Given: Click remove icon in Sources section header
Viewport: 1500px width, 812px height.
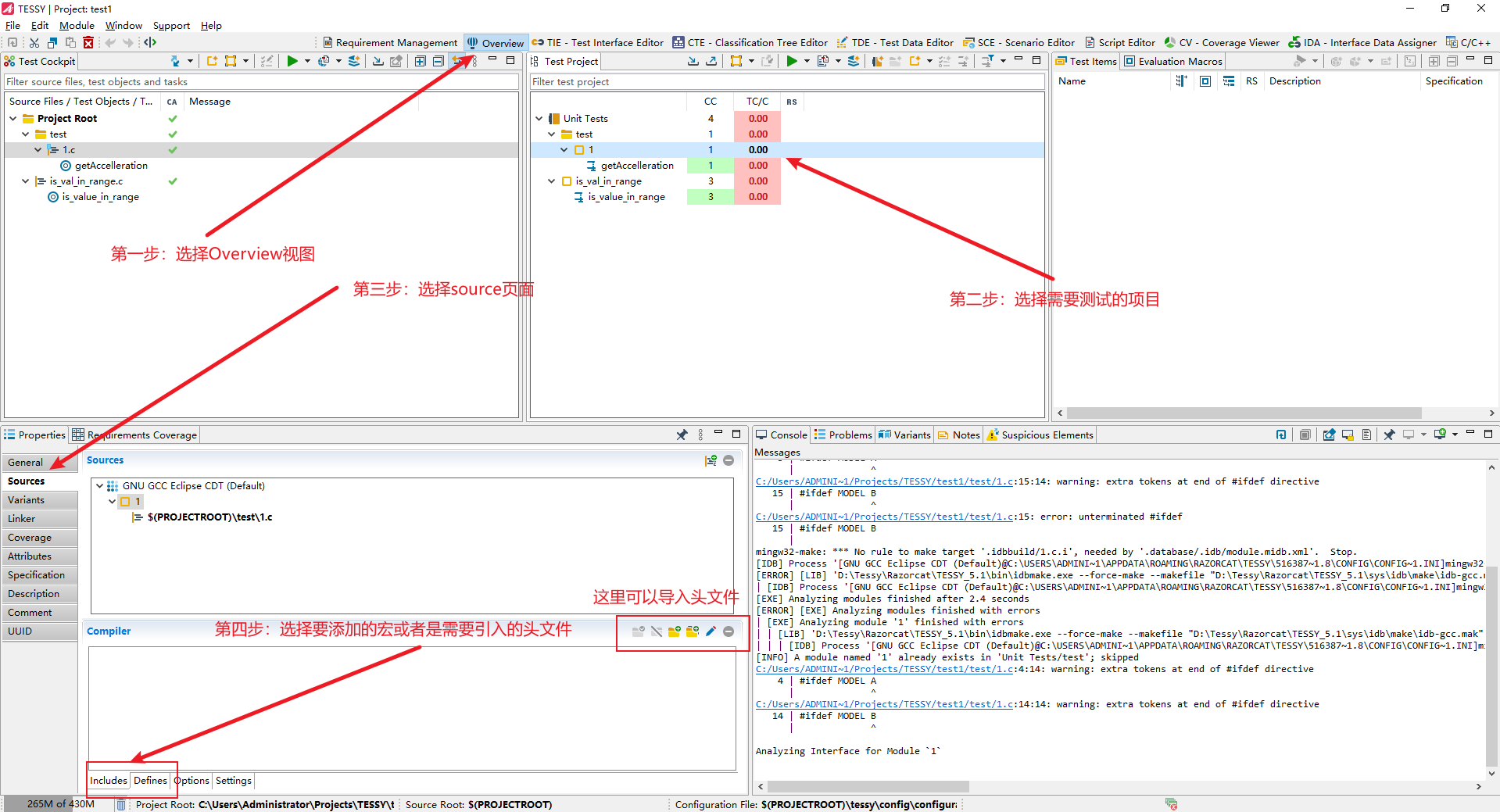Looking at the screenshot, I should [729, 460].
